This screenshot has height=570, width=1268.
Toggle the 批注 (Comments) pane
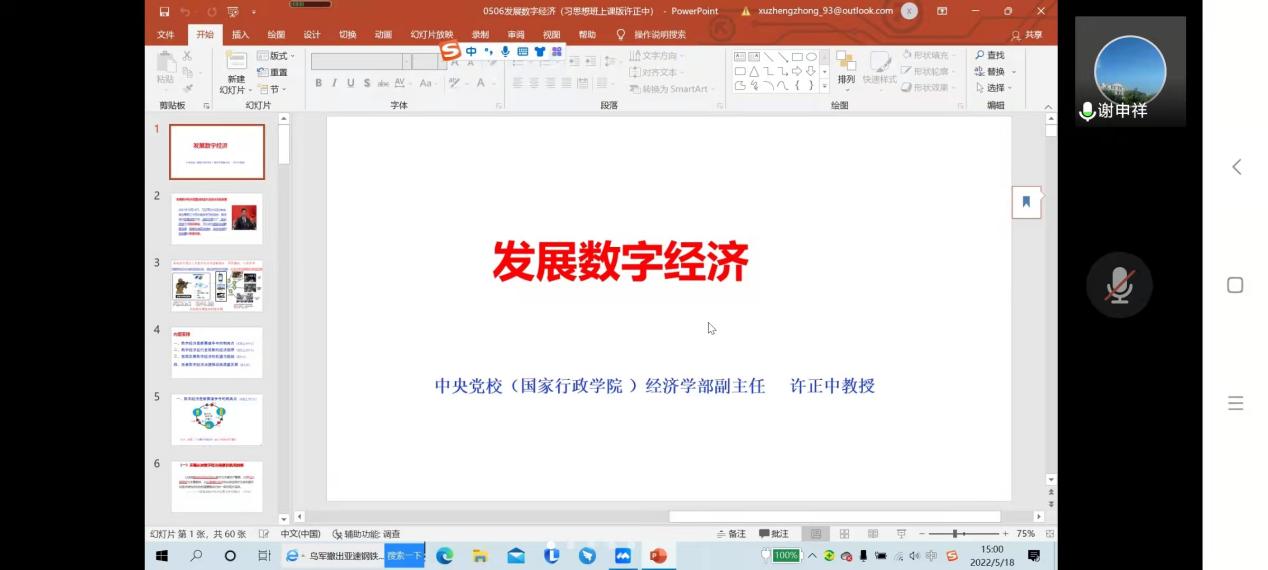[x=774, y=534]
